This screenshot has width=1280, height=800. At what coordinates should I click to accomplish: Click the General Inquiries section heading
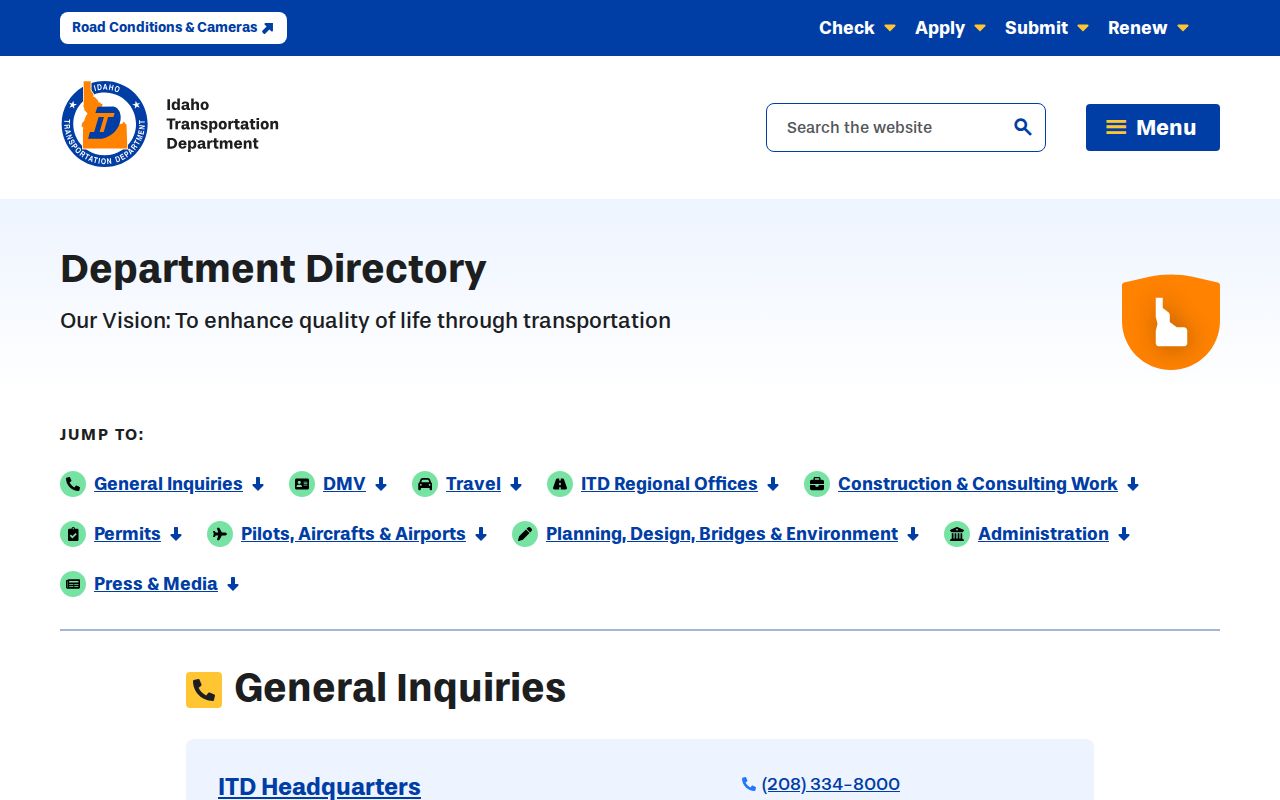(400, 688)
